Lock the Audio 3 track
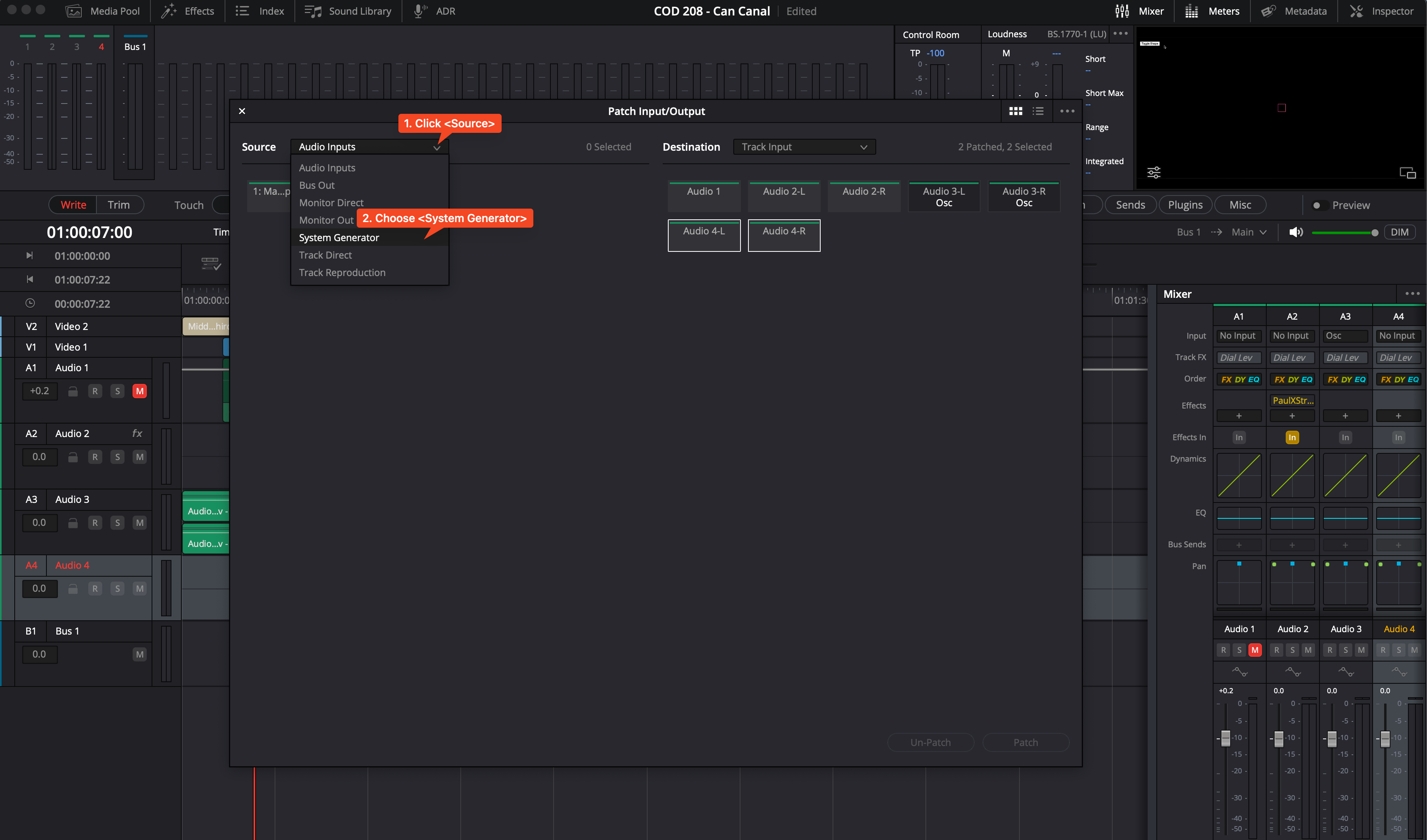The width and height of the screenshot is (1427, 840). click(73, 522)
